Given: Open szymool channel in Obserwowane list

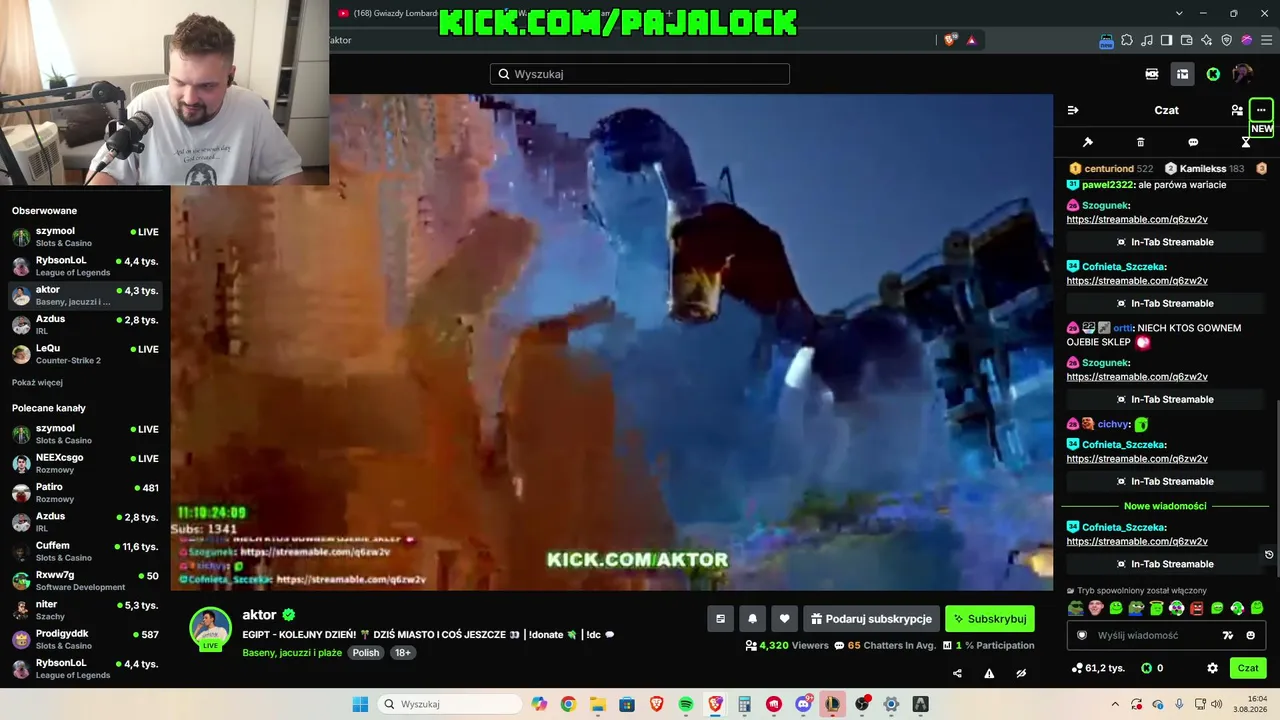Looking at the screenshot, I should pyautogui.click(x=85, y=236).
